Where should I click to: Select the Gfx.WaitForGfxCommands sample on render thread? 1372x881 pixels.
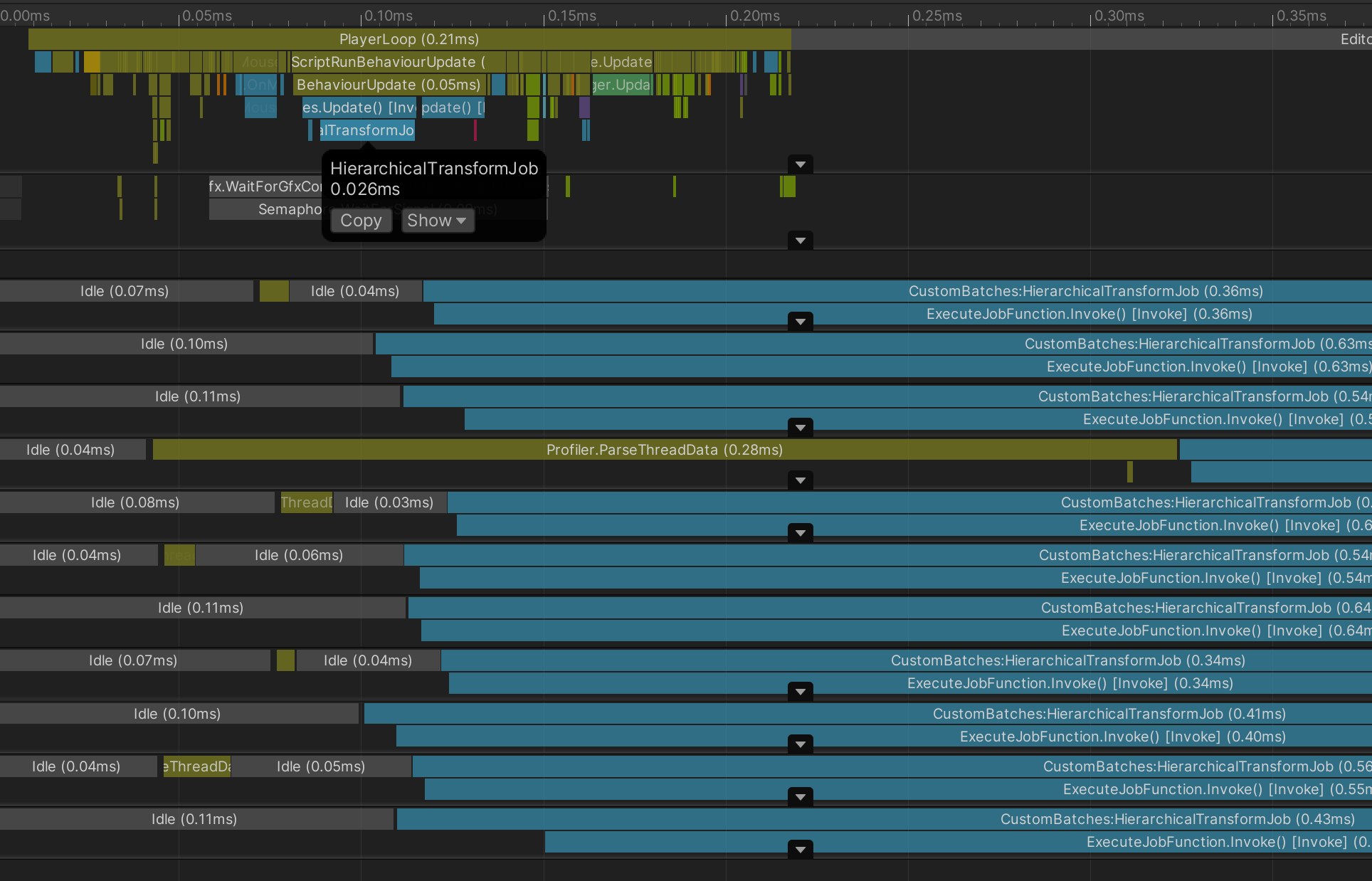265,186
